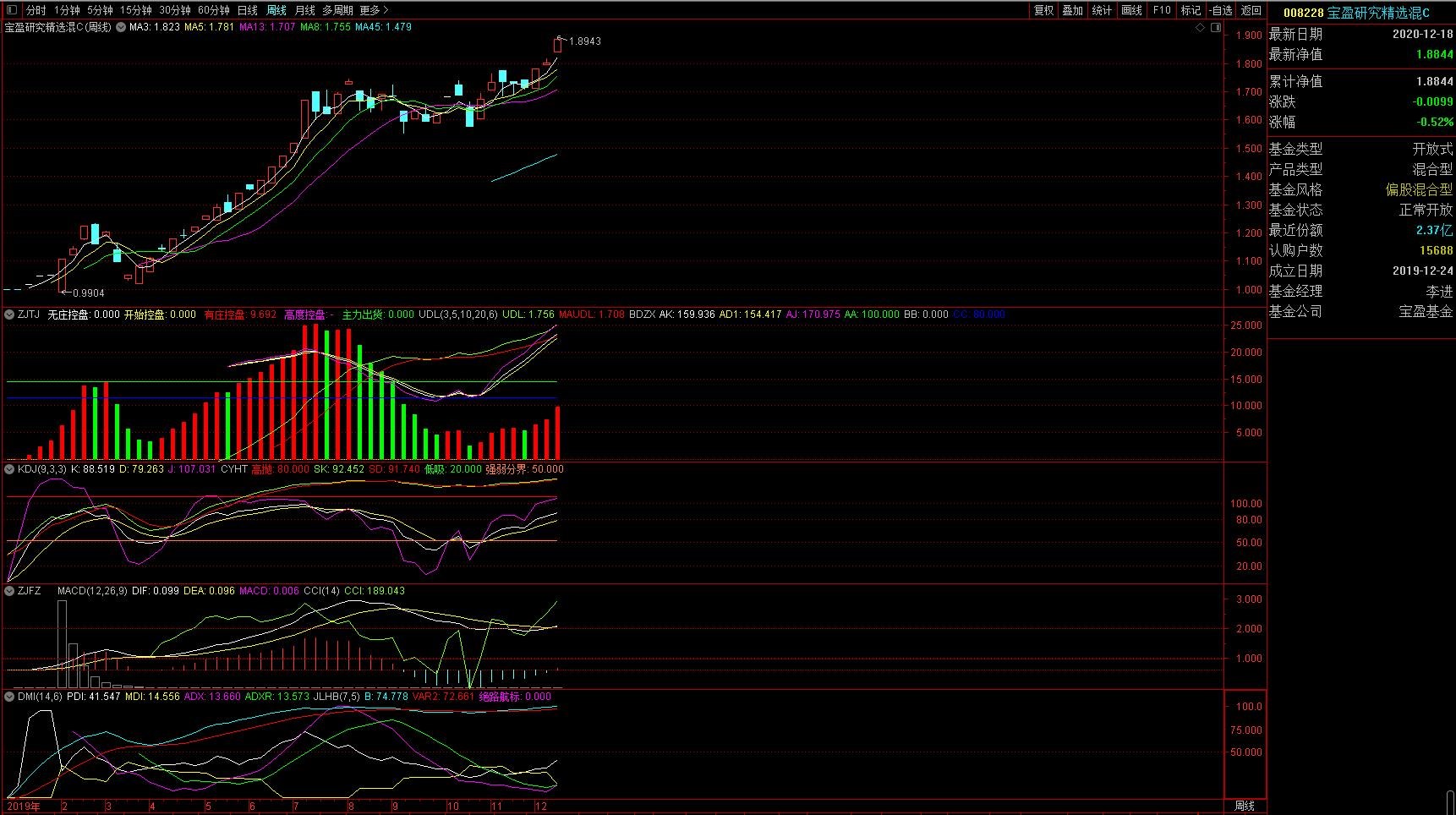Click the 成立日期 value 2019-12-24
The height and width of the screenshot is (815, 1456).
click(x=1423, y=271)
